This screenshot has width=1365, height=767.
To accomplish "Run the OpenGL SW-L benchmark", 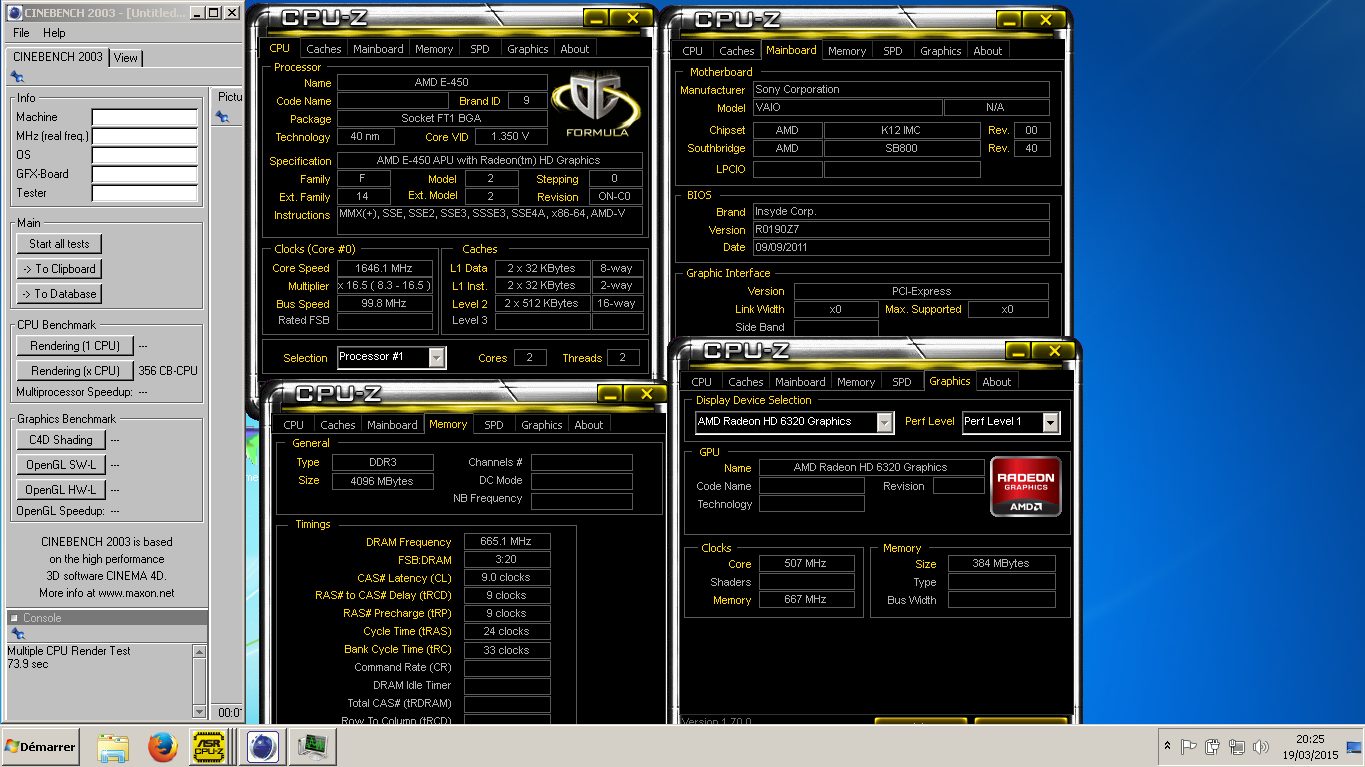I will 61,465.
